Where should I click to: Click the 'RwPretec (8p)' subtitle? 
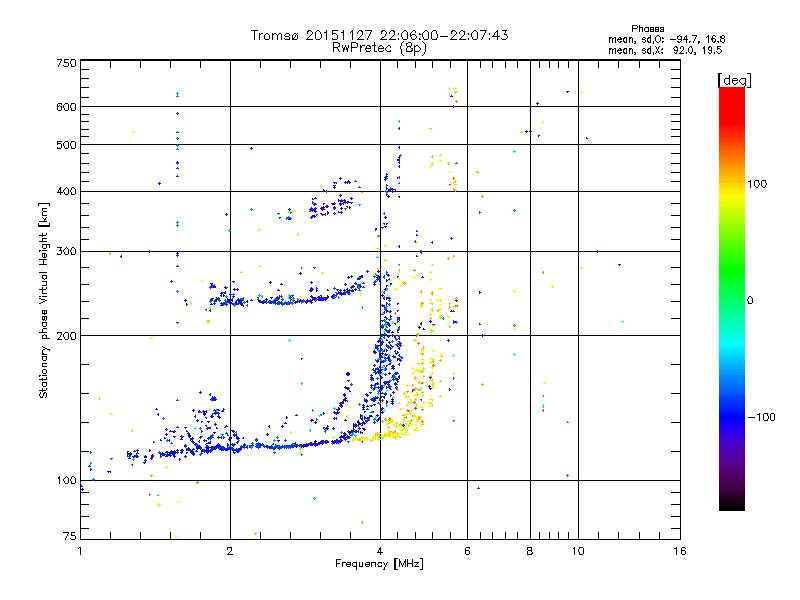(x=379, y=48)
